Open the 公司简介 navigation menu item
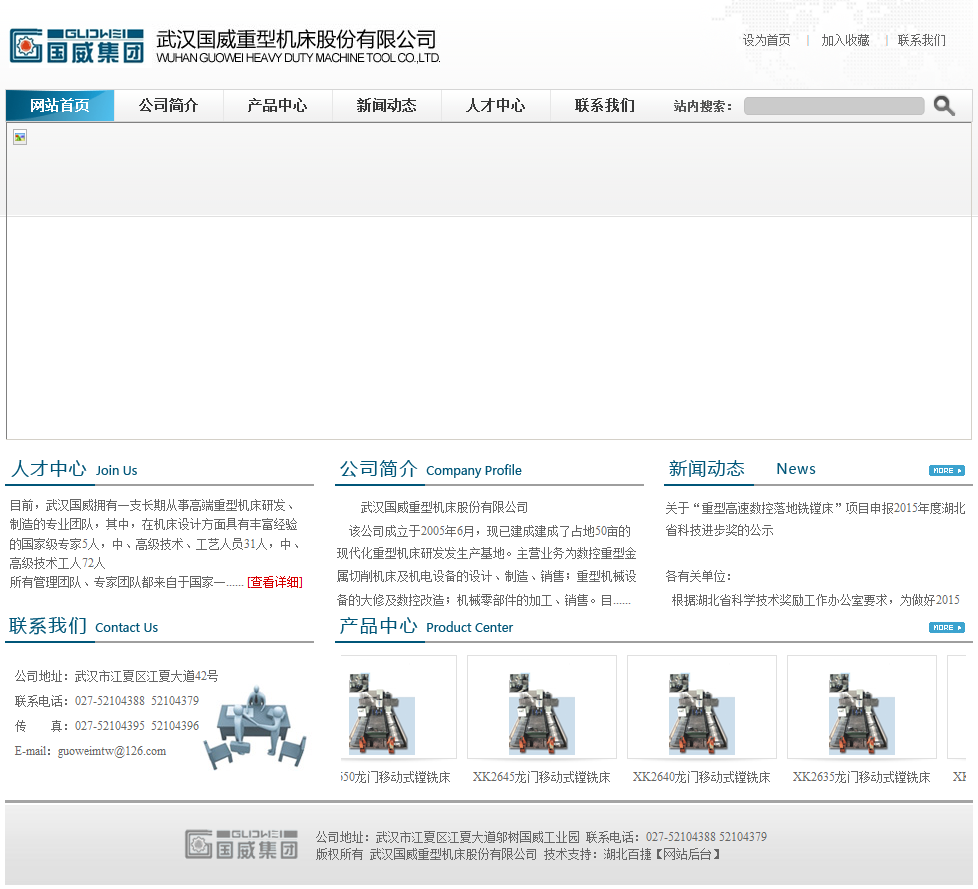 pos(168,106)
